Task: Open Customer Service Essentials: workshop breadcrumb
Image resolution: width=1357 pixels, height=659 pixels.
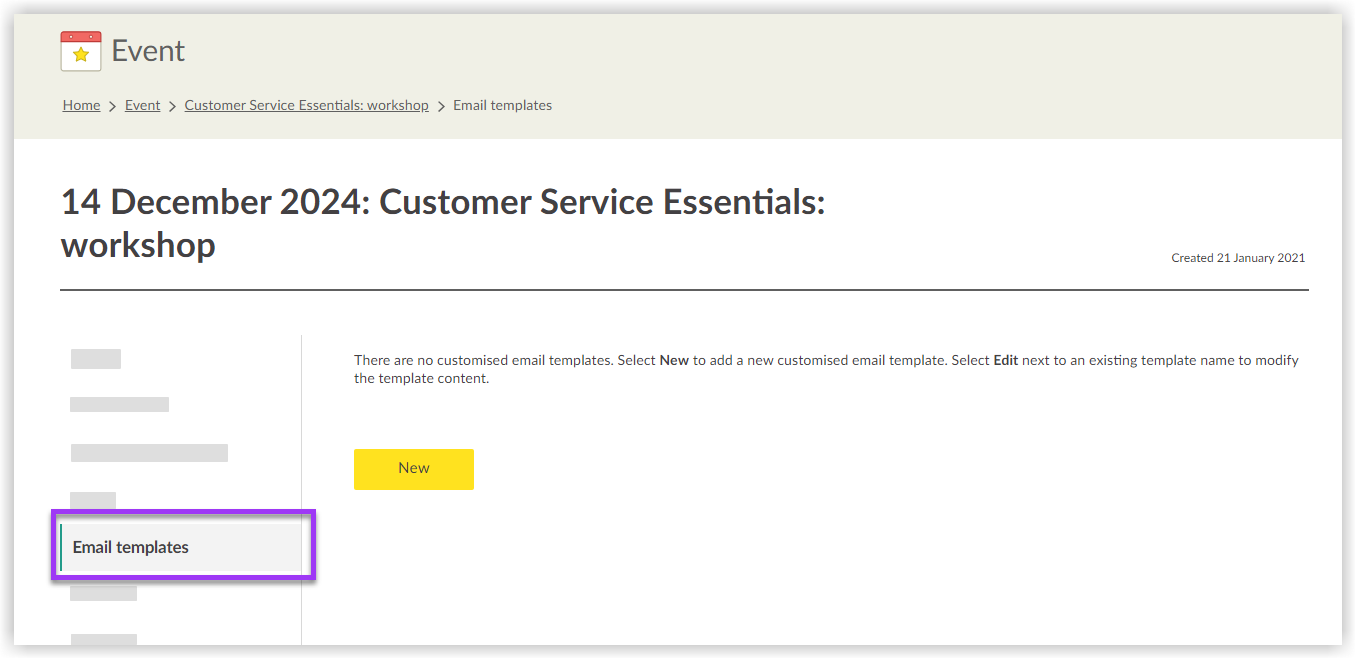Action: click(x=306, y=105)
